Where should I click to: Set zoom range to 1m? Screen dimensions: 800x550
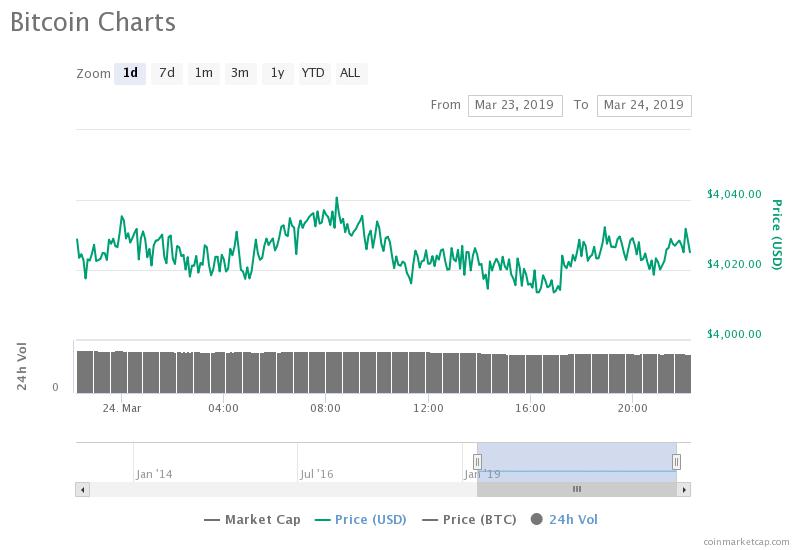coord(204,73)
